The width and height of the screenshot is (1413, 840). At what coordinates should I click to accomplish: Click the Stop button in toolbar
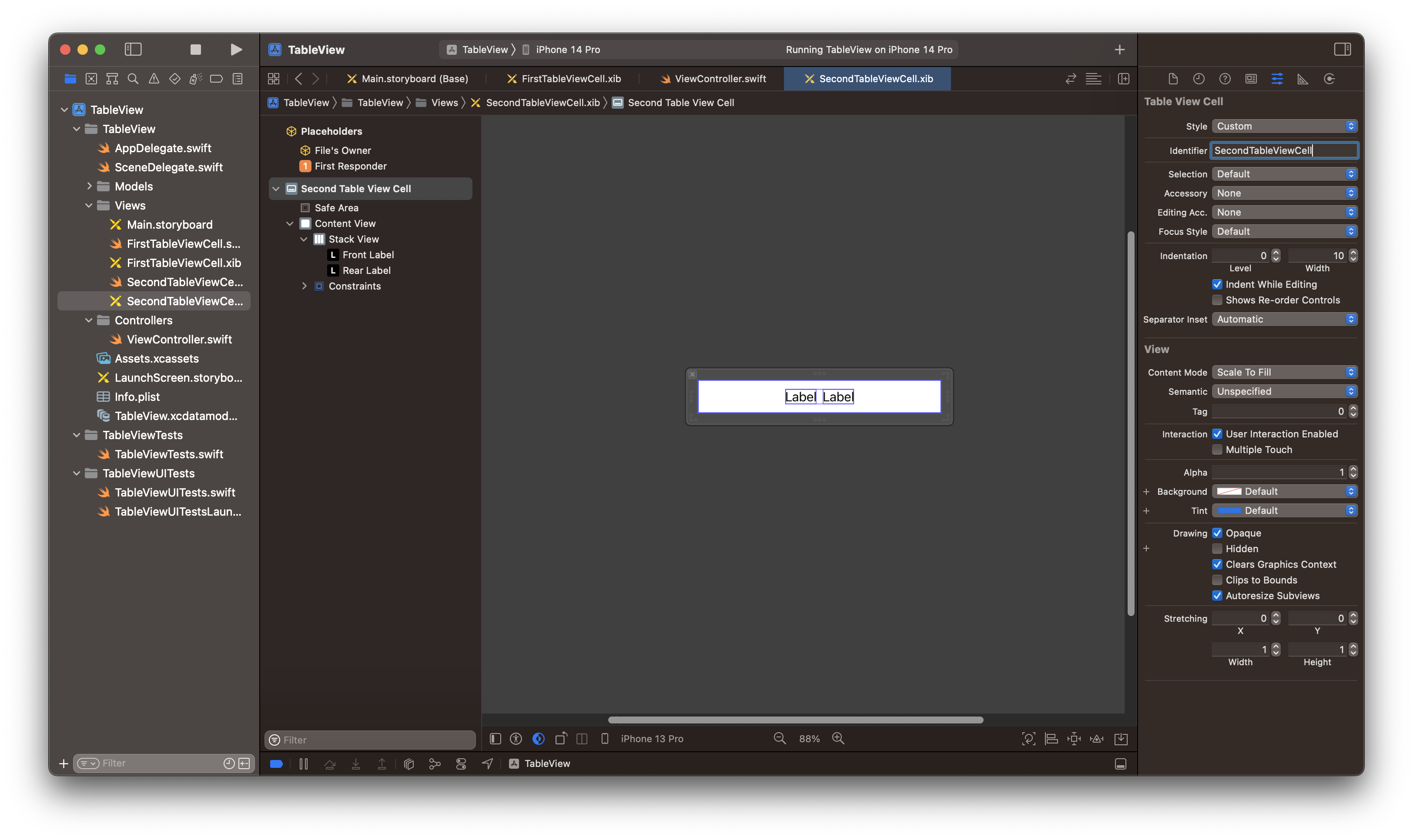[x=195, y=50]
